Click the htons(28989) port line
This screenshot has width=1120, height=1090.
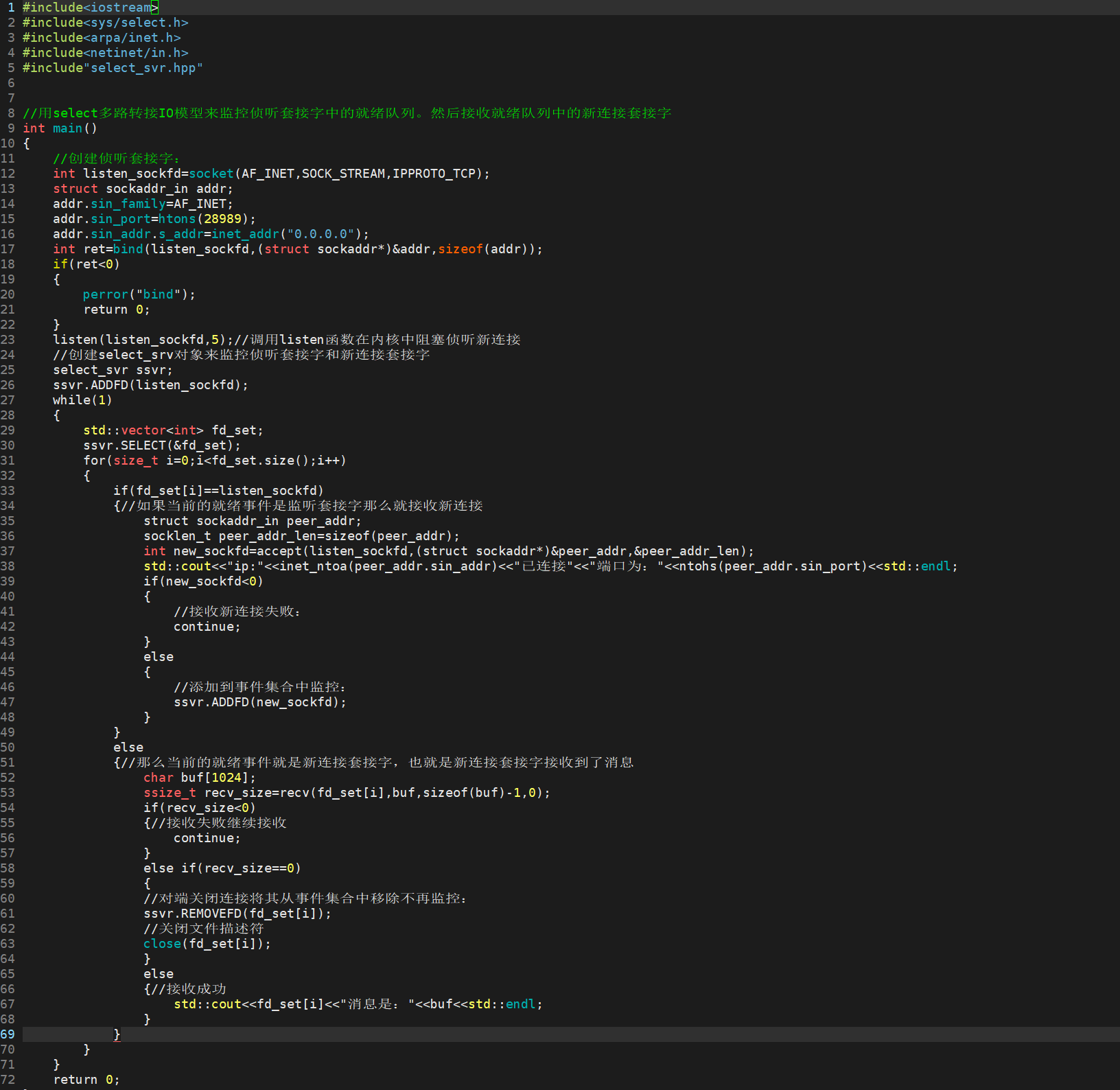coord(154,219)
